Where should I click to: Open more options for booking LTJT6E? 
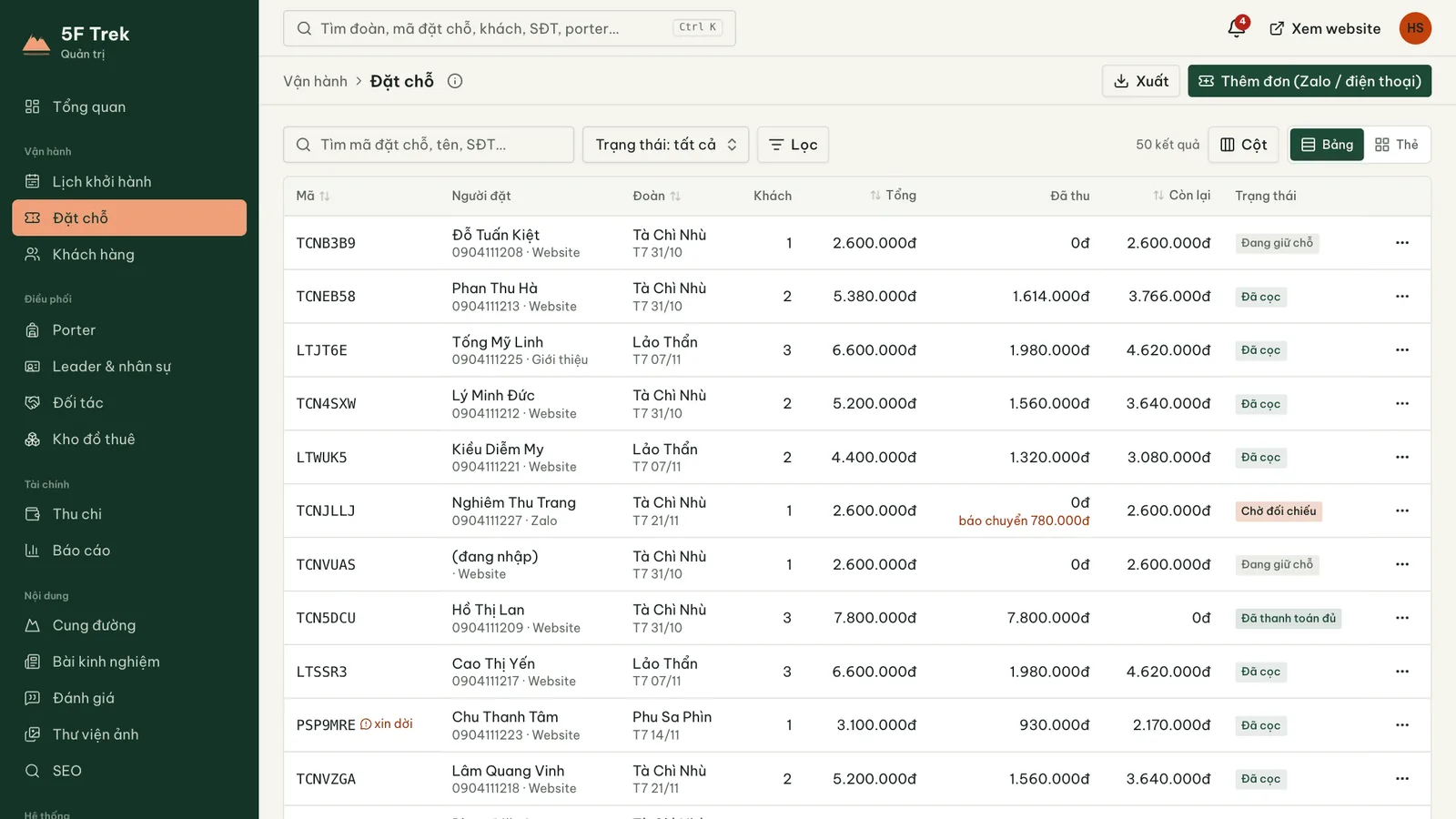tap(1401, 350)
